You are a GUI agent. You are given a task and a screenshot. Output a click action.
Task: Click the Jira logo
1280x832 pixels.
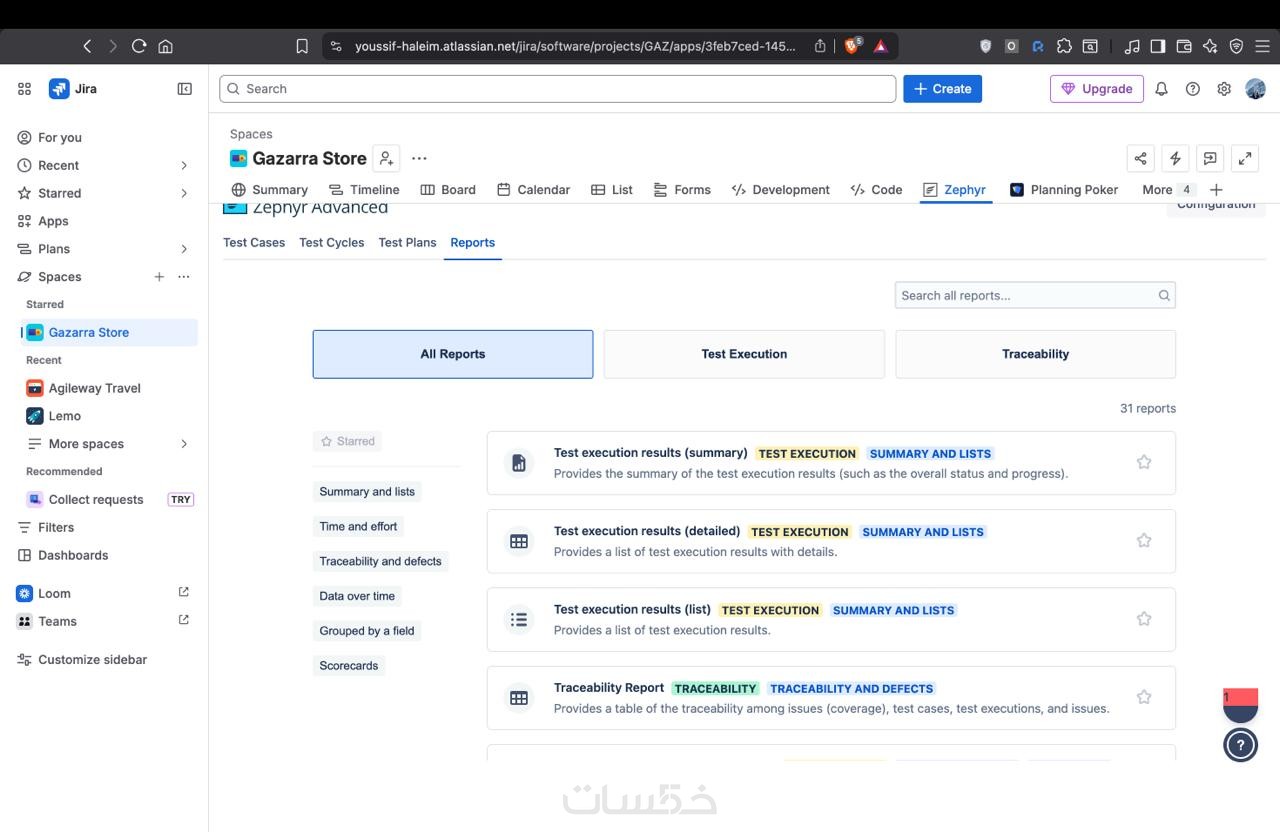[x=73, y=89]
